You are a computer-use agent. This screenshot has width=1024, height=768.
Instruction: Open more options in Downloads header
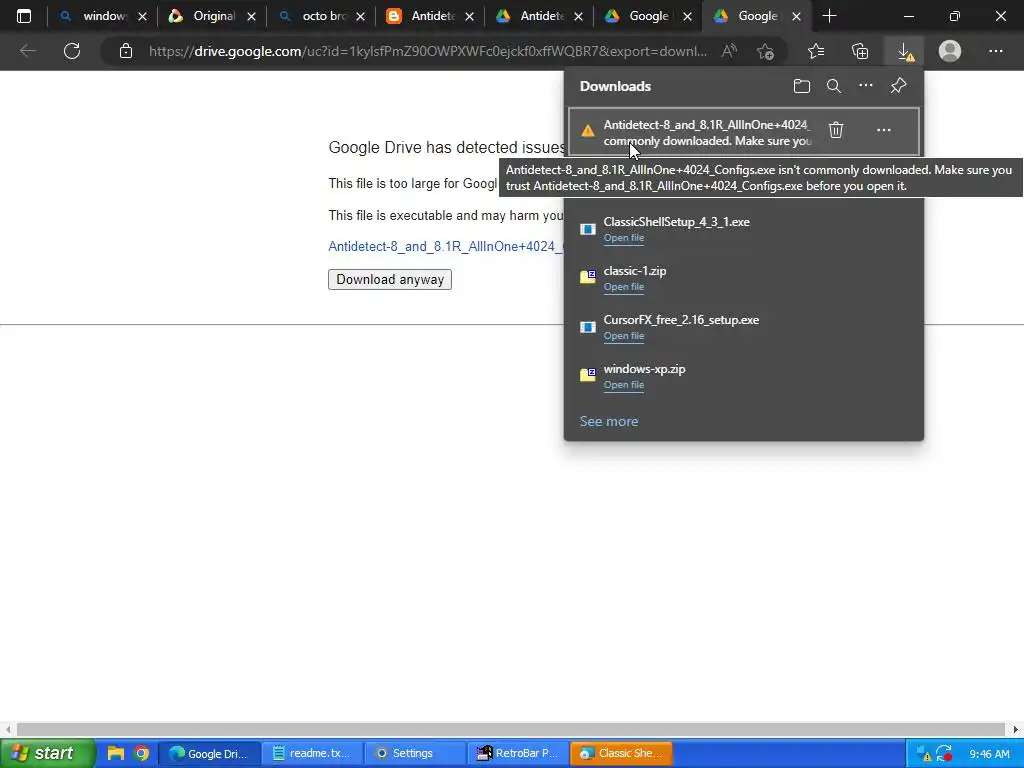pos(865,86)
